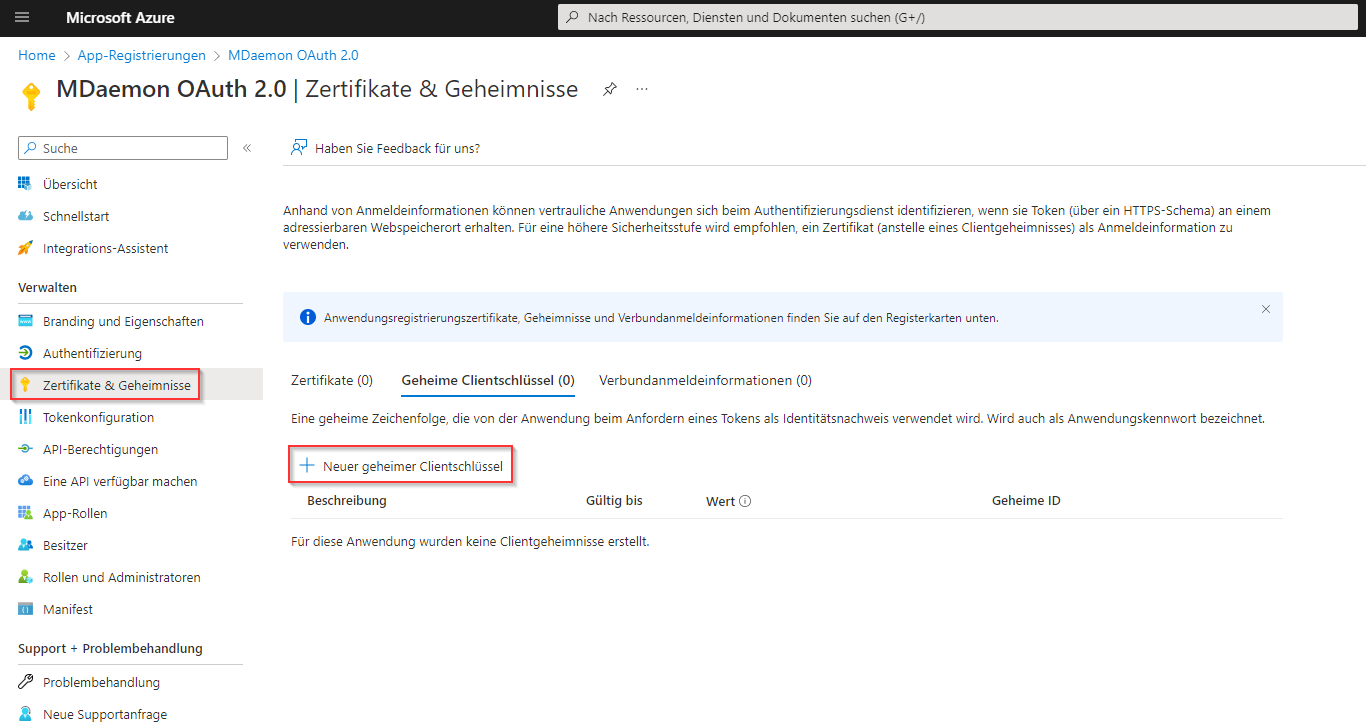The height and width of the screenshot is (727, 1366).
Task: Switch to Verbundanmeldeinformationen (0) tab
Action: (705, 380)
